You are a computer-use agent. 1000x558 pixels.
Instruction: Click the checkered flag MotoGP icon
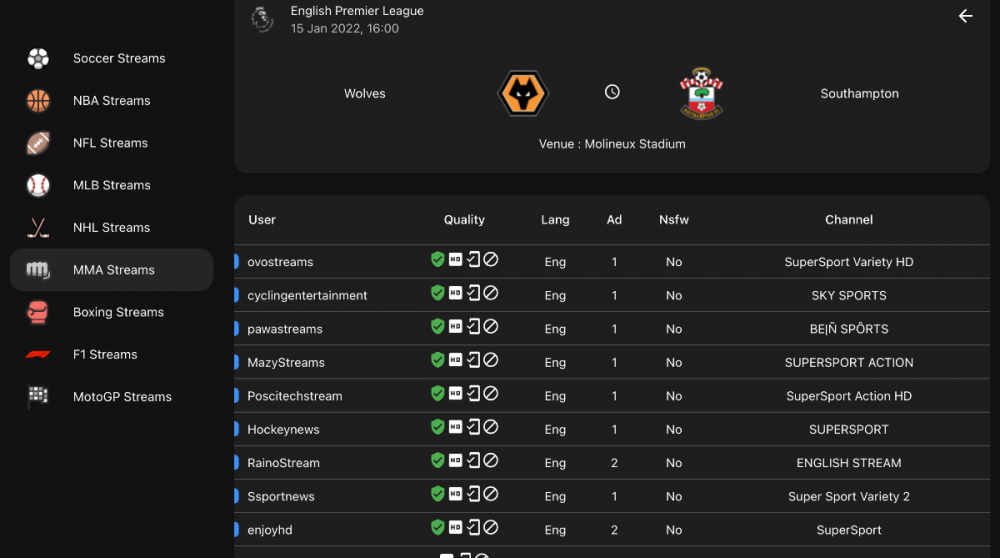38,396
